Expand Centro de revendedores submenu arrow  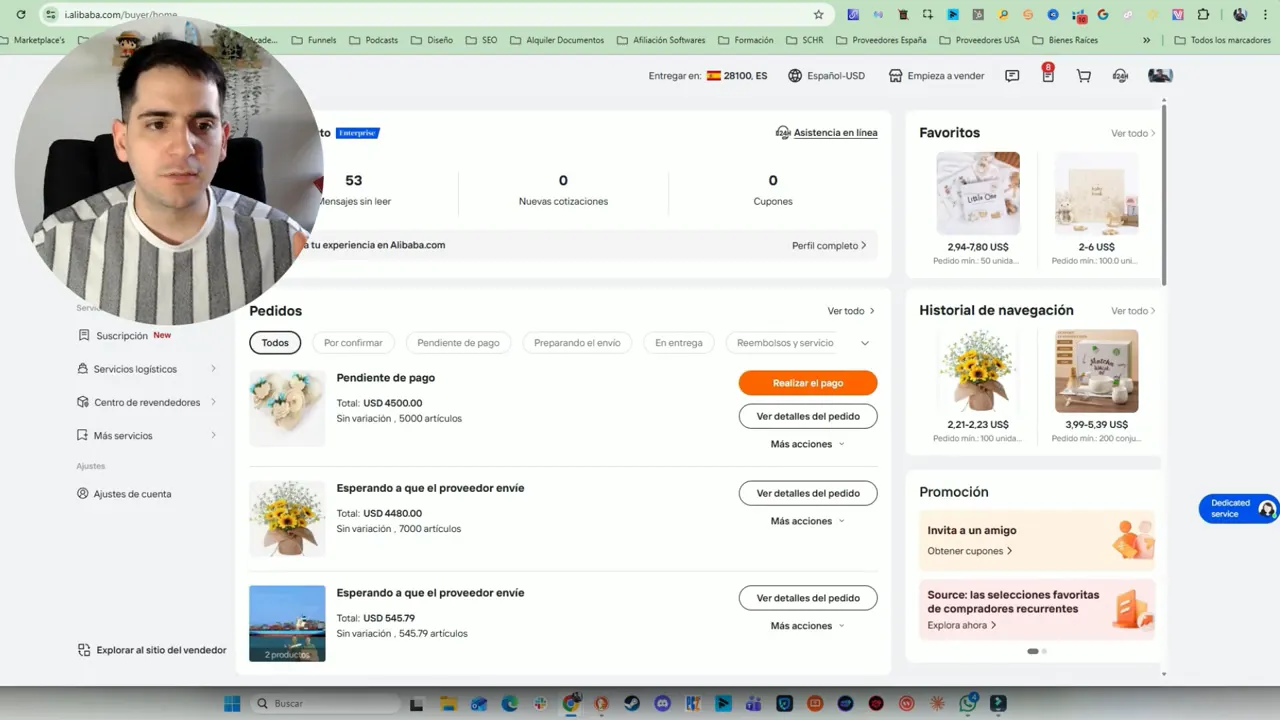click(213, 402)
